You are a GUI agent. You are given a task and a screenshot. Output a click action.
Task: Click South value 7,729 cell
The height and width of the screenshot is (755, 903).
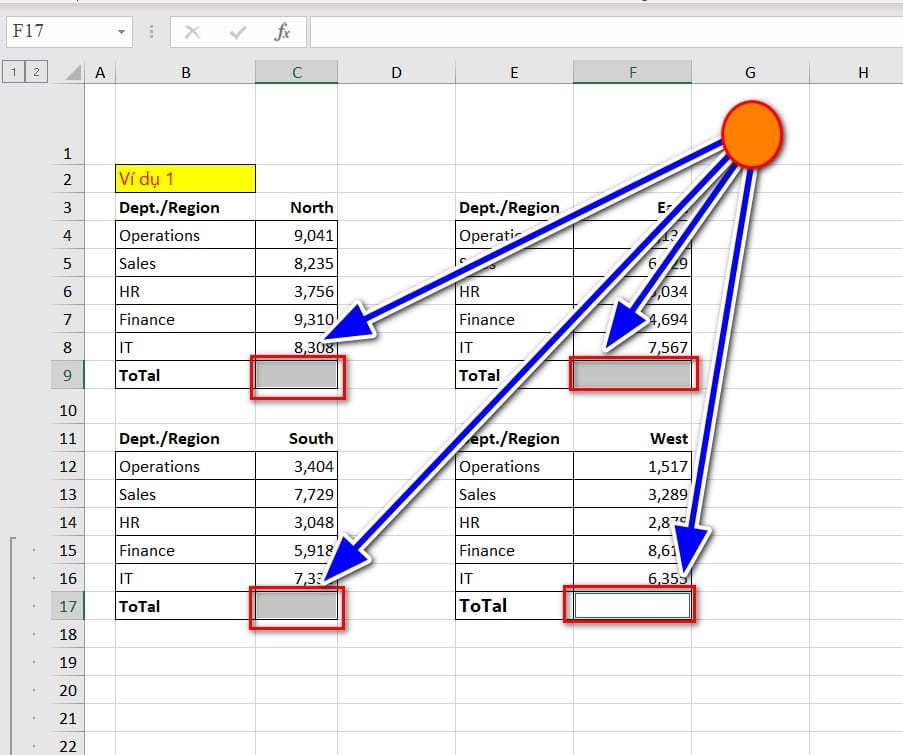pos(297,494)
